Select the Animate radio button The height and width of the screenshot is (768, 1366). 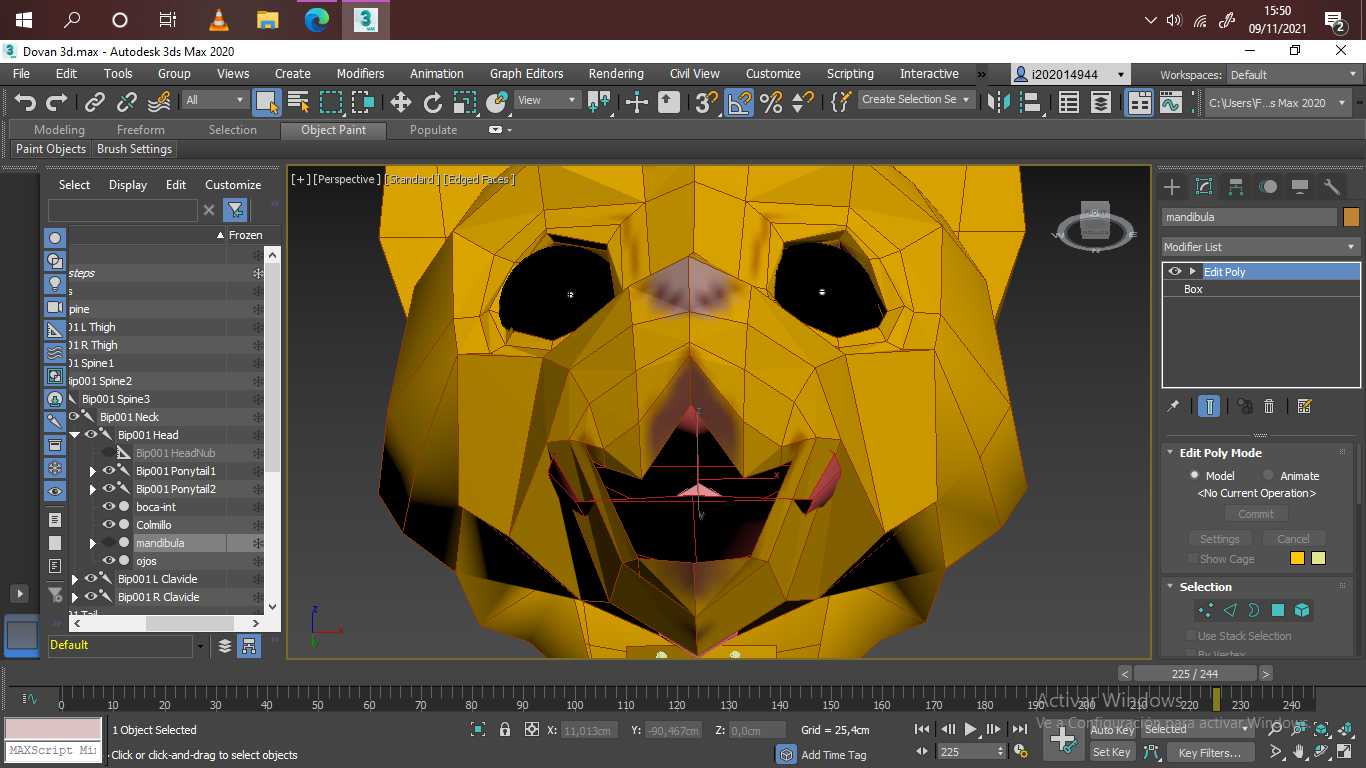(x=1268, y=475)
